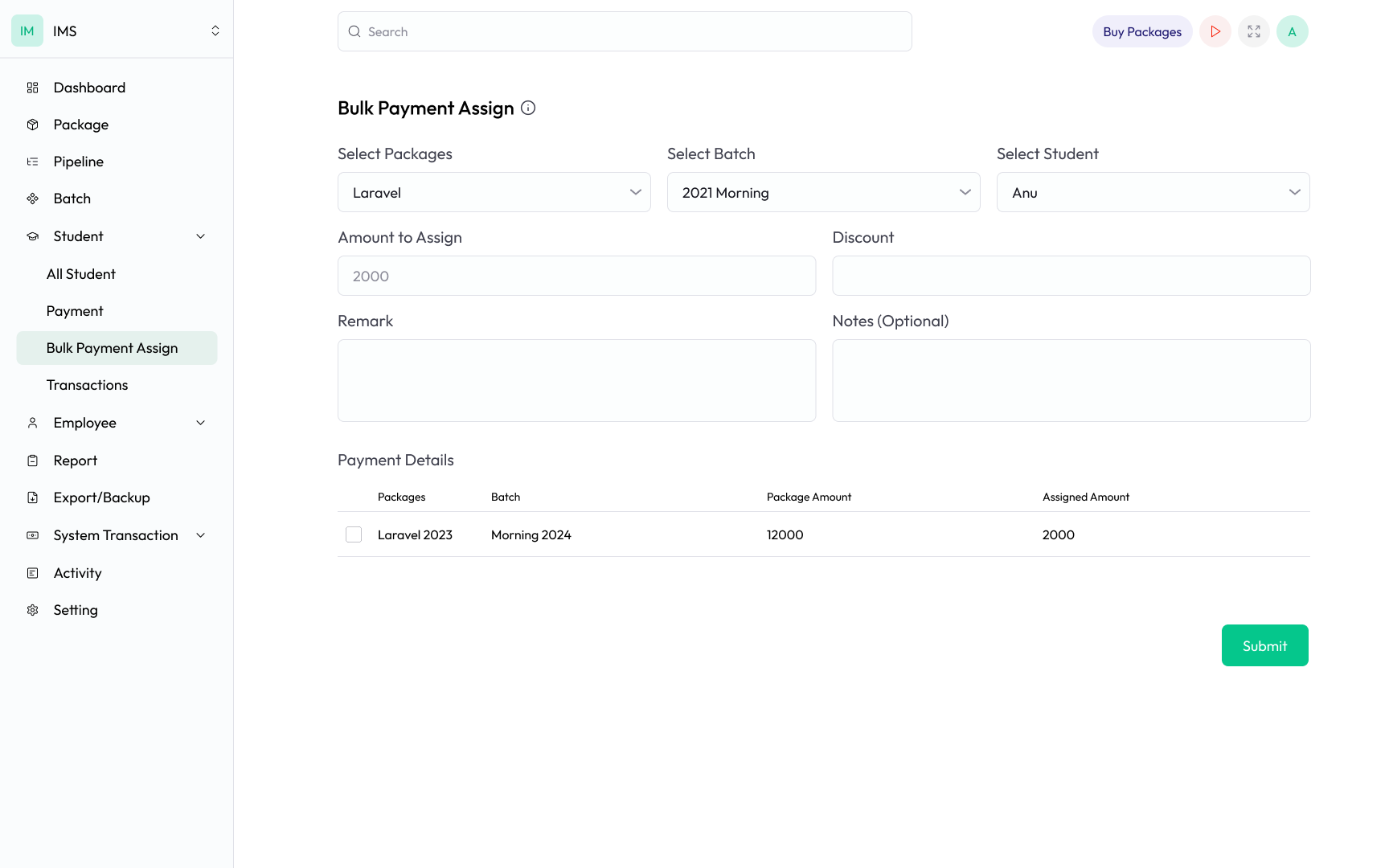Click the System Transaction money icon
The height and width of the screenshot is (868, 1389).
(32, 535)
